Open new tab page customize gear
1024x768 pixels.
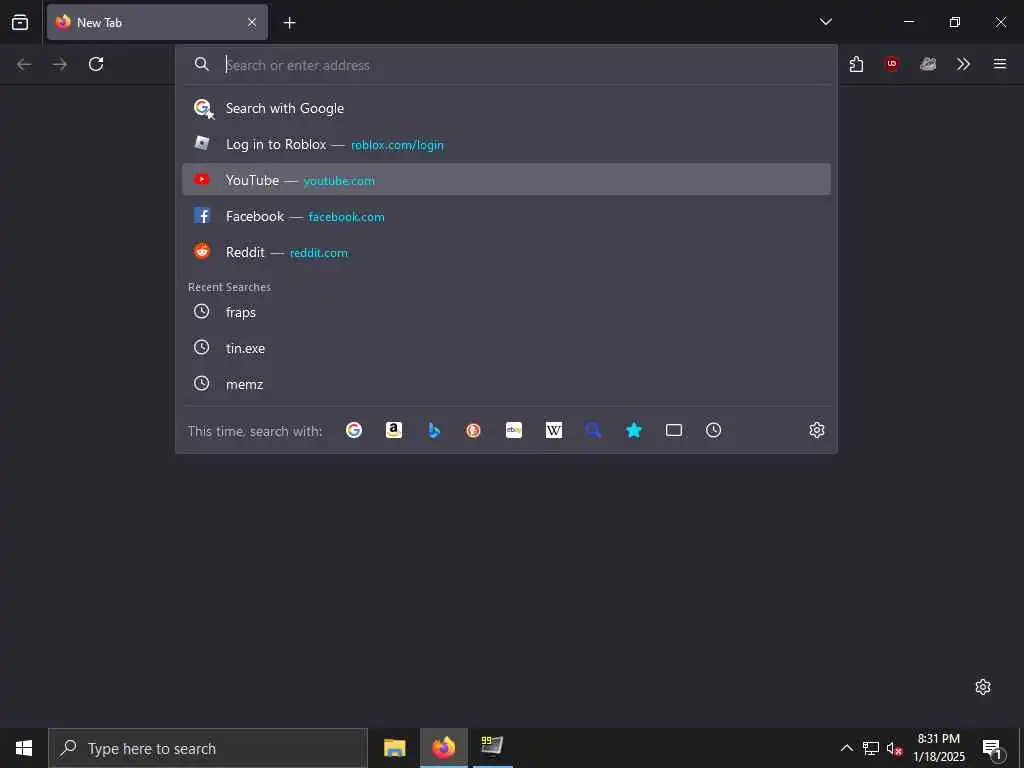[x=983, y=687]
